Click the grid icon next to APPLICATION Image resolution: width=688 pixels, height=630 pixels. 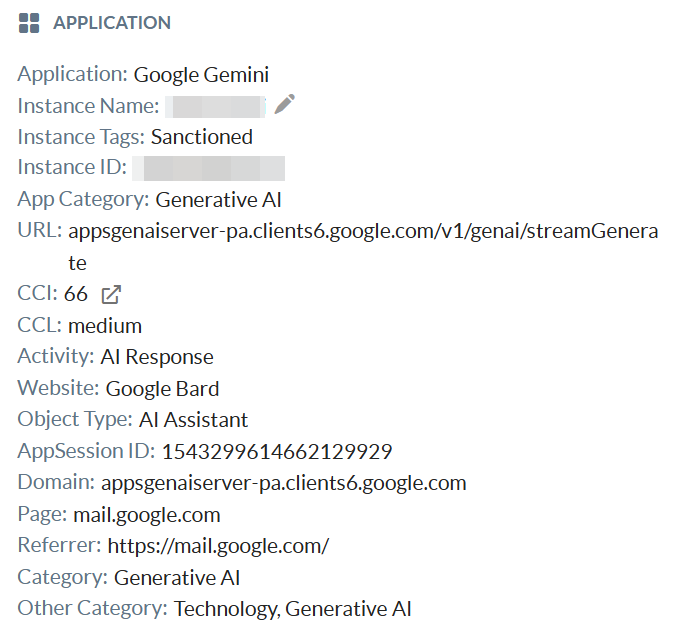(29, 23)
